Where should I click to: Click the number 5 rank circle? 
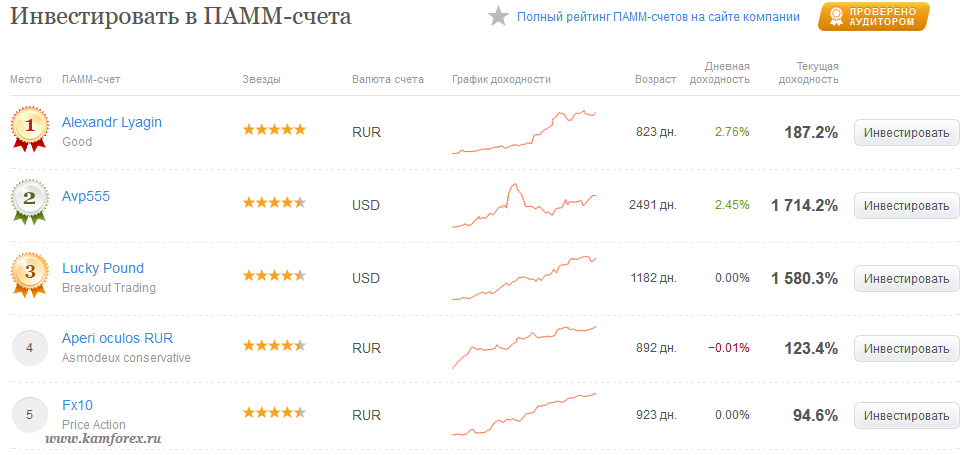(x=30, y=415)
